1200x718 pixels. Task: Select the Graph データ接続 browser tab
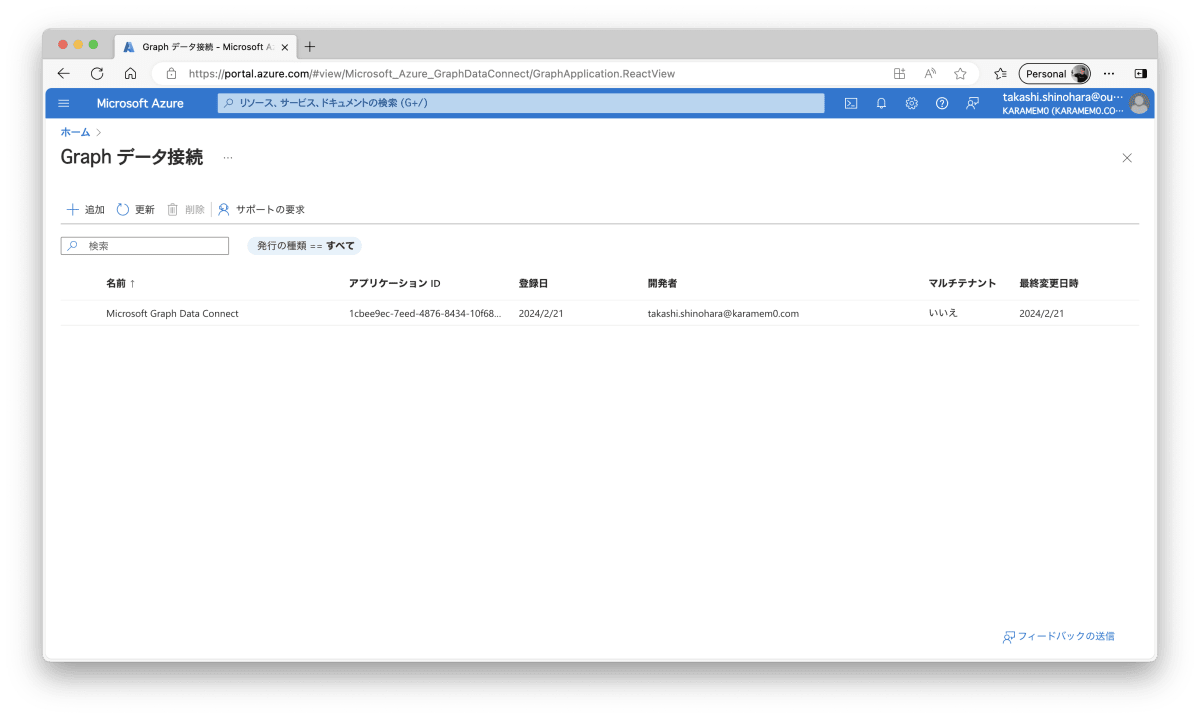(x=205, y=47)
